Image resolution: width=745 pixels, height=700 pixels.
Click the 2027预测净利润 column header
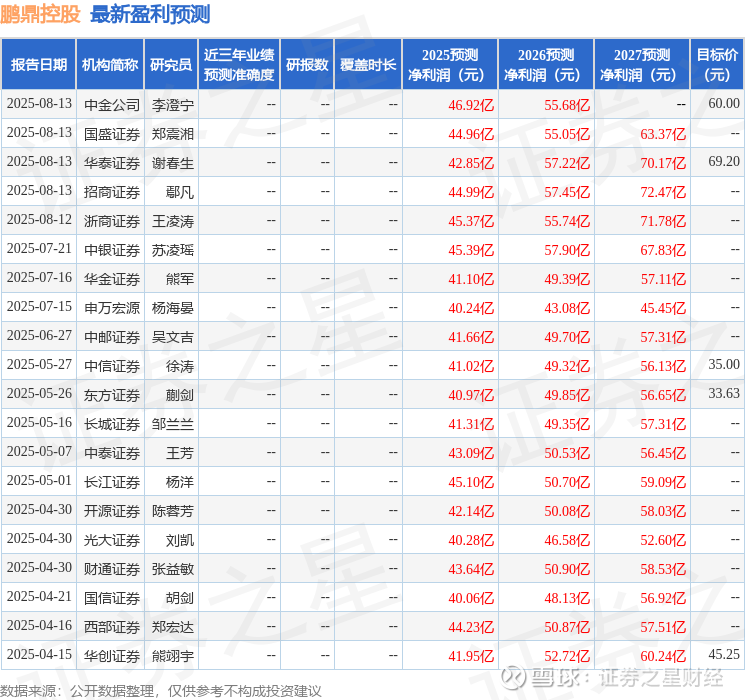pyautogui.click(x=642, y=65)
